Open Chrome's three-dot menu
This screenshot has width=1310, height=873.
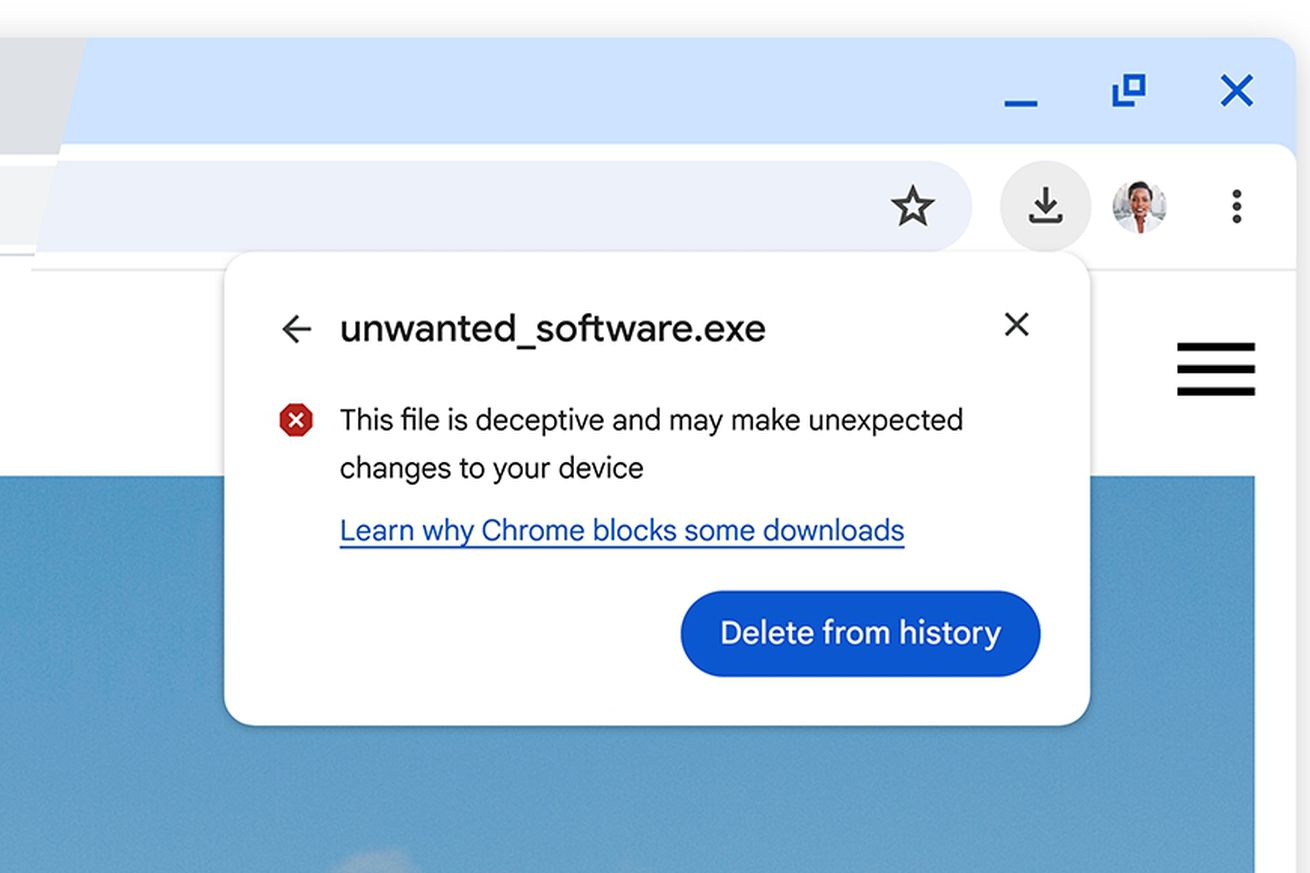coord(1237,207)
